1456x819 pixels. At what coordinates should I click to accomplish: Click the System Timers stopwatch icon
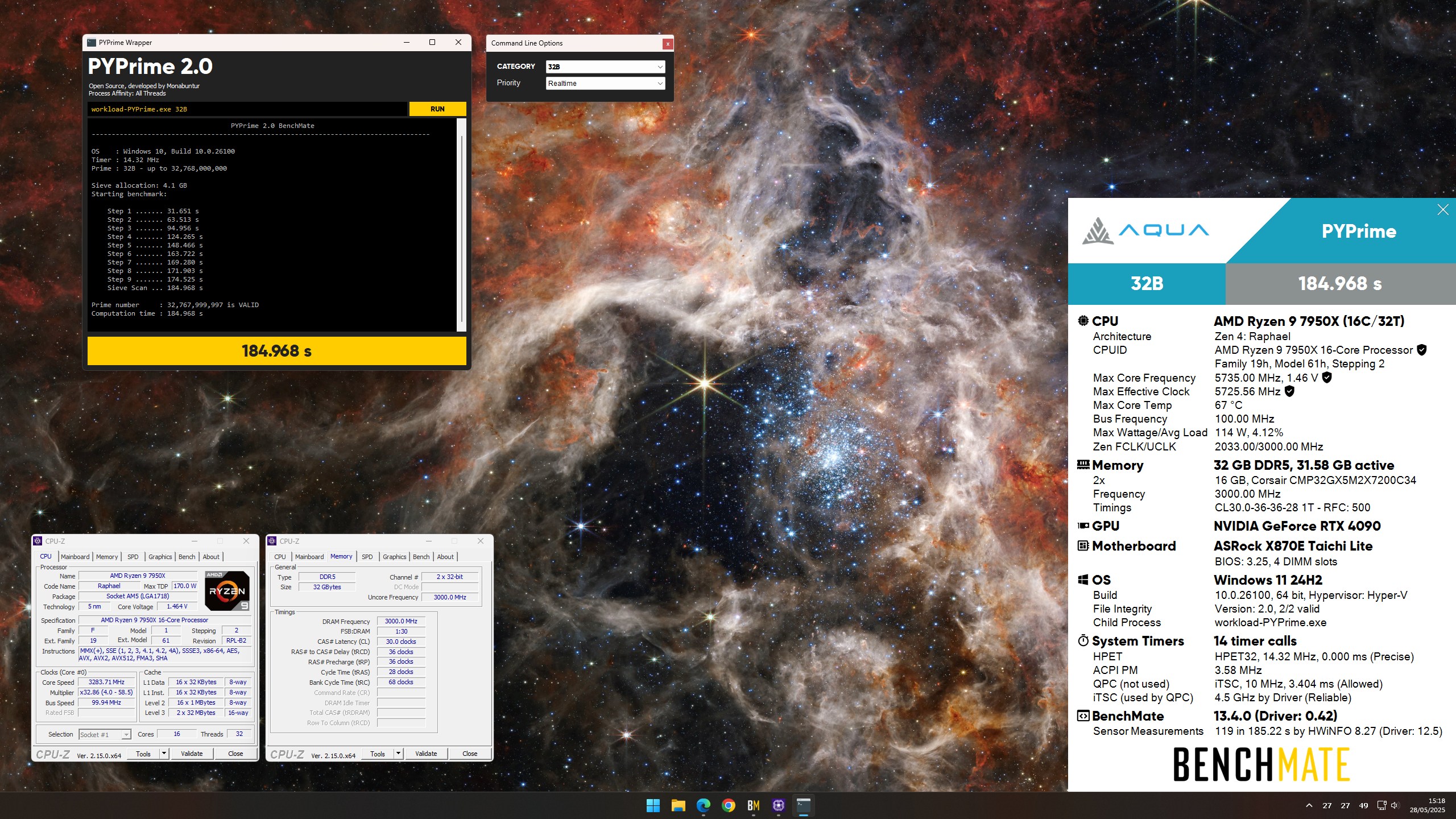pyautogui.click(x=1083, y=640)
